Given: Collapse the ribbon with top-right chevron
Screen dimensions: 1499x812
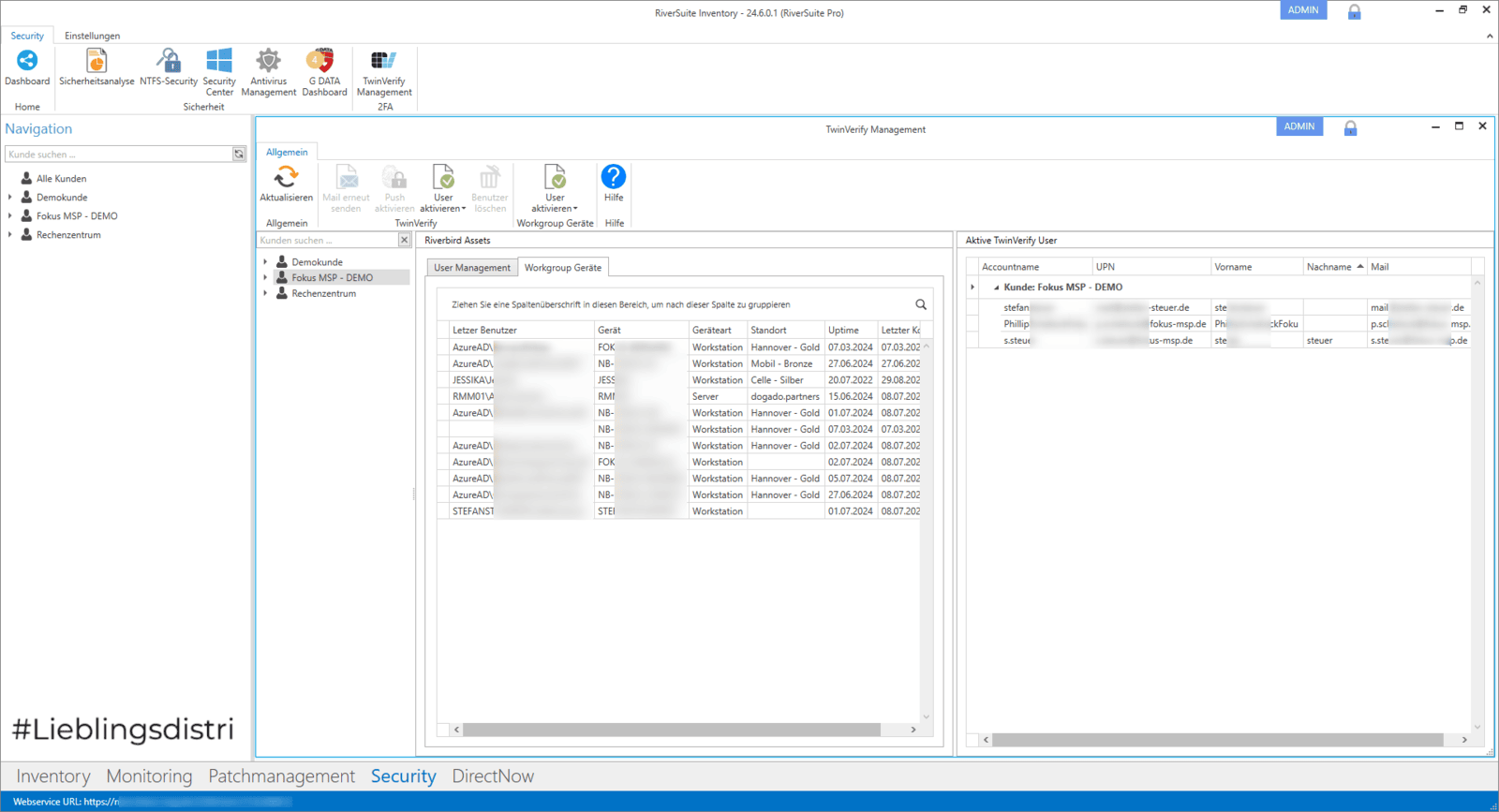Looking at the screenshot, I should [x=1490, y=36].
